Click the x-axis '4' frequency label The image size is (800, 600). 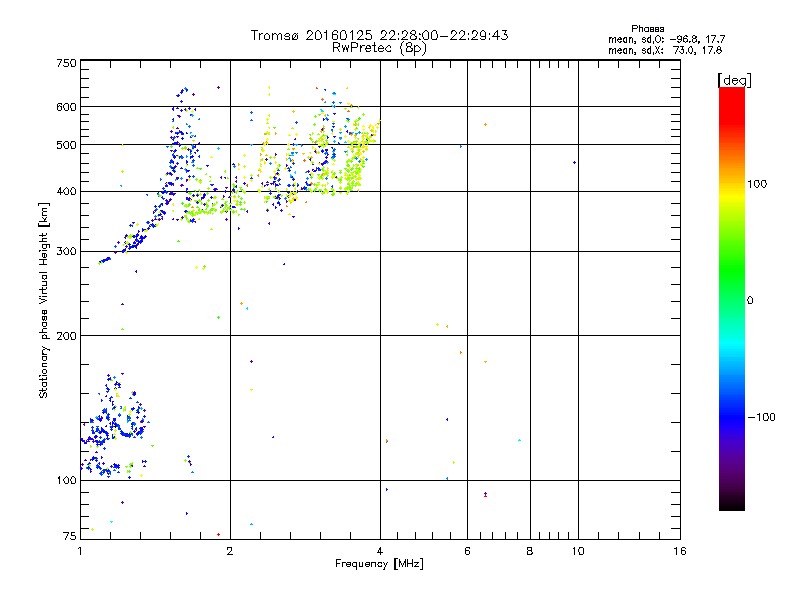tap(380, 551)
